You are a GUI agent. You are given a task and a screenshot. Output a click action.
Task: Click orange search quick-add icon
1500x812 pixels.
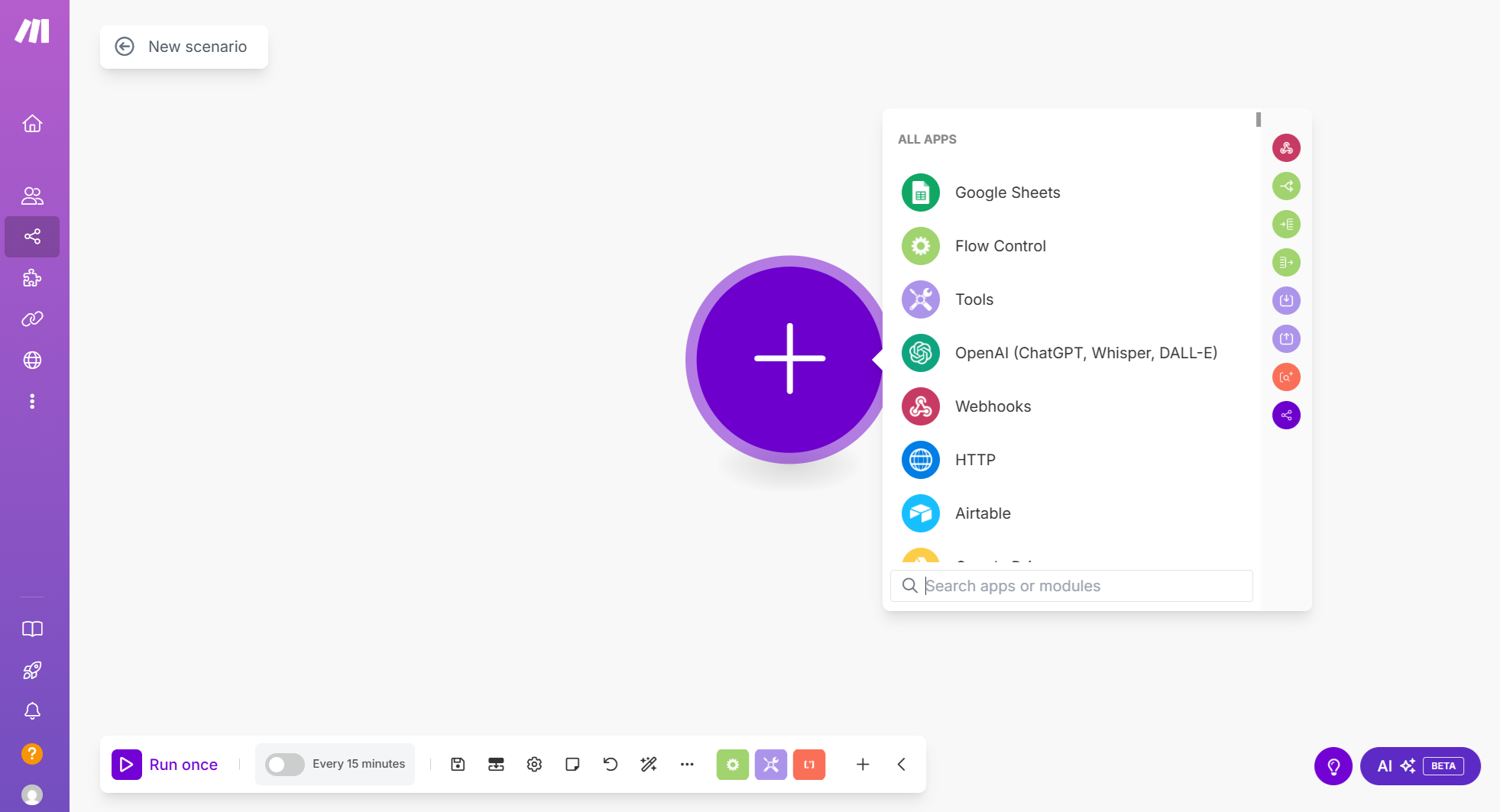pos(1286,377)
